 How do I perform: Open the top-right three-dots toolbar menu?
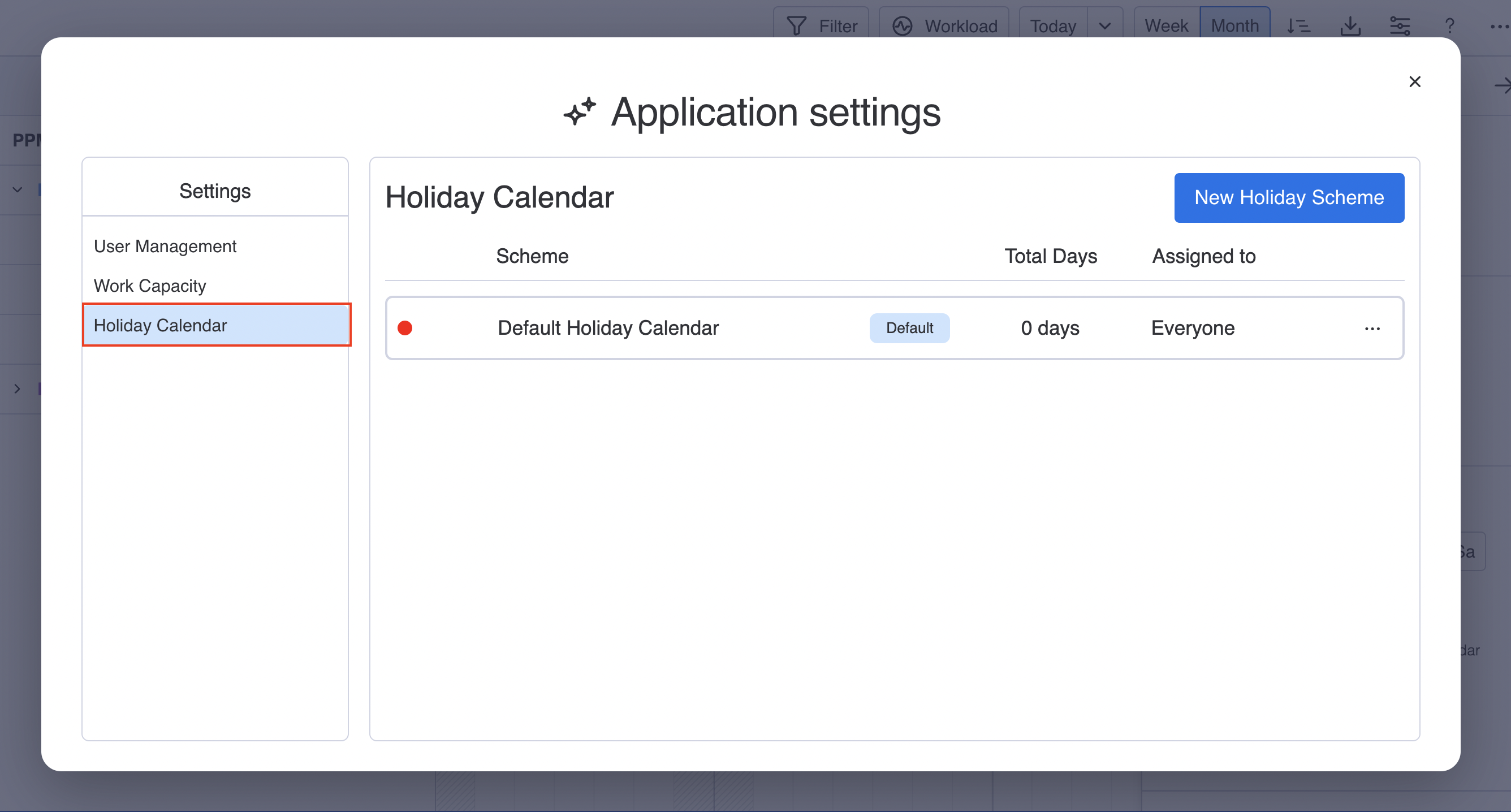(1499, 26)
